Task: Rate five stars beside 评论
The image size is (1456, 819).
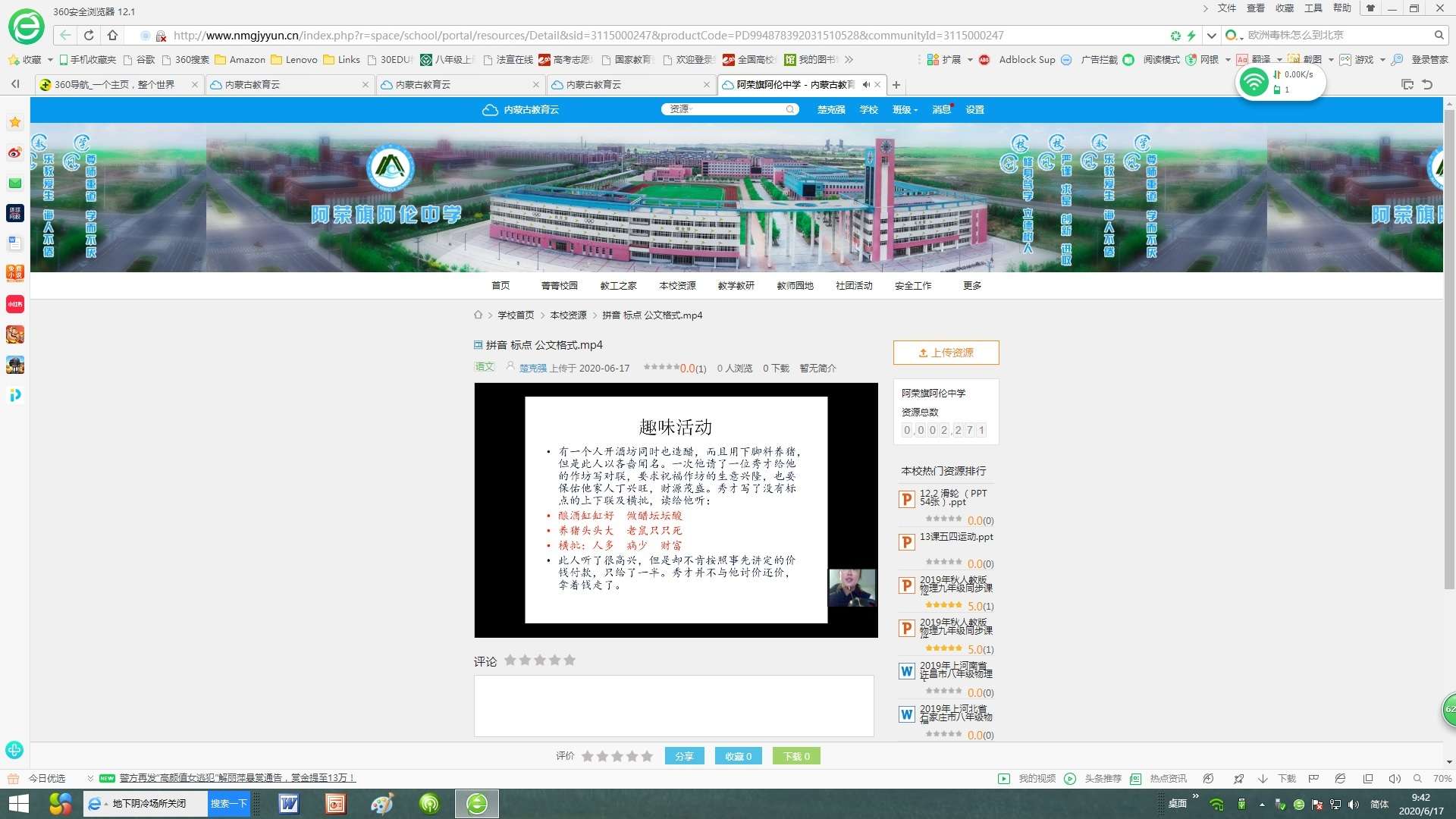Action: [x=570, y=661]
